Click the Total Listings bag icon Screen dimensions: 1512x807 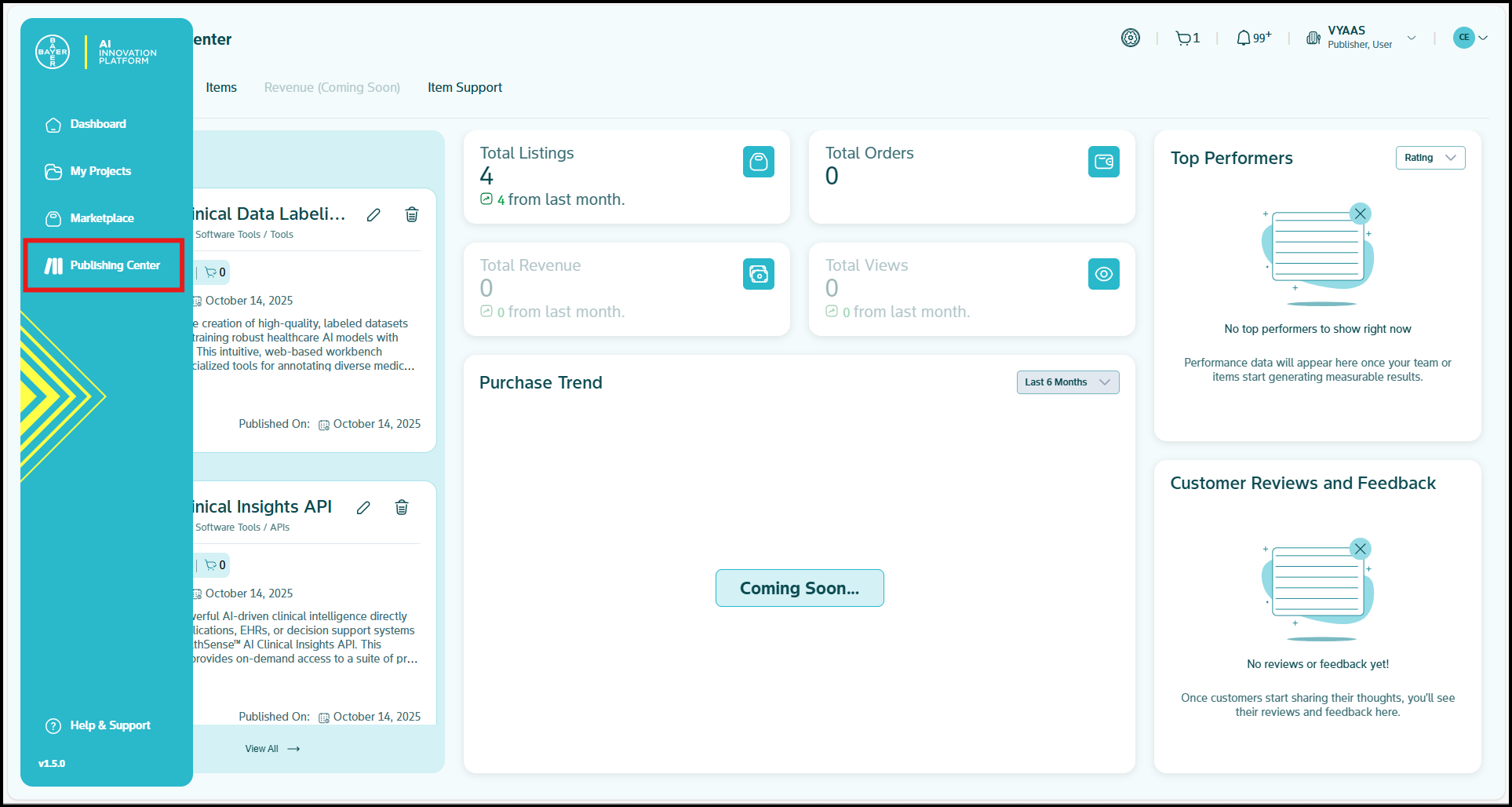click(758, 162)
